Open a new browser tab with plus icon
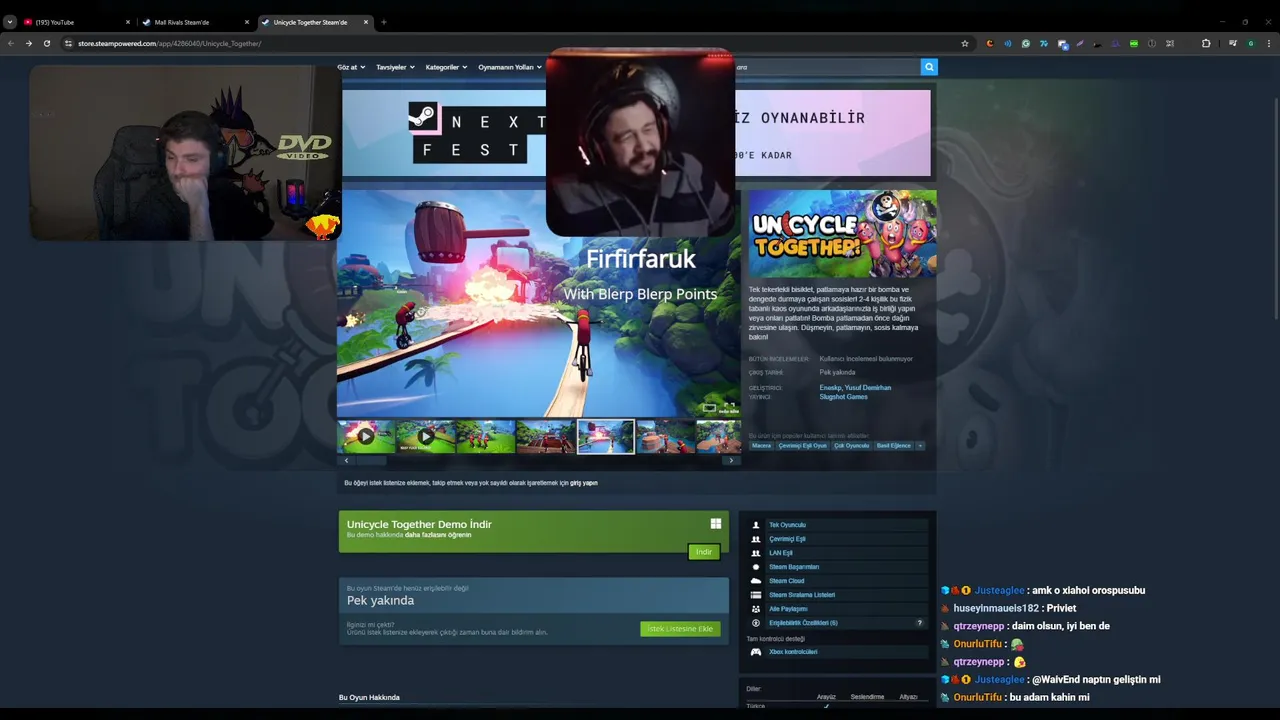Viewport: 1280px width, 720px height. [x=383, y=22]
